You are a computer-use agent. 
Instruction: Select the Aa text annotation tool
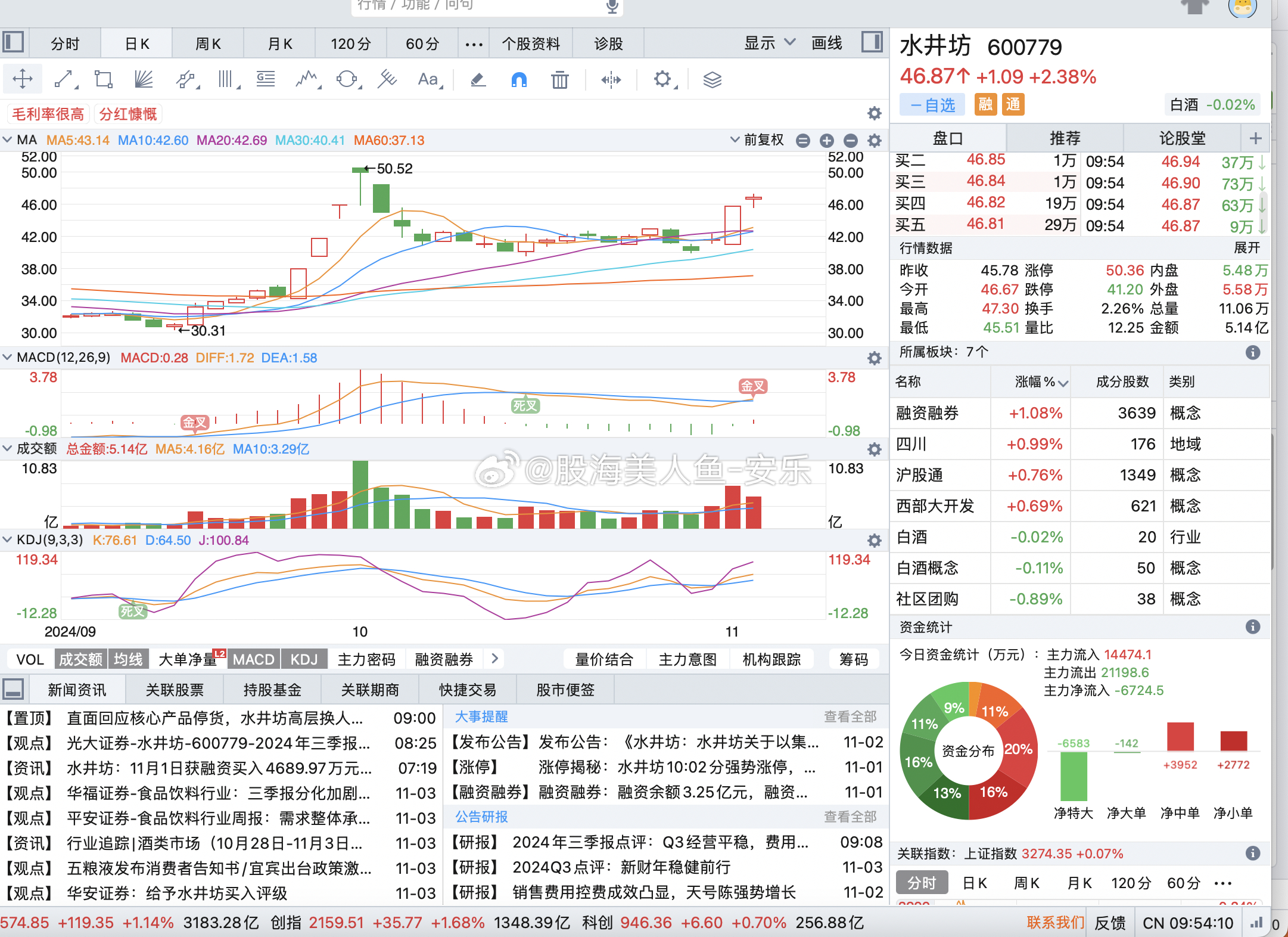tap(429, 79)
